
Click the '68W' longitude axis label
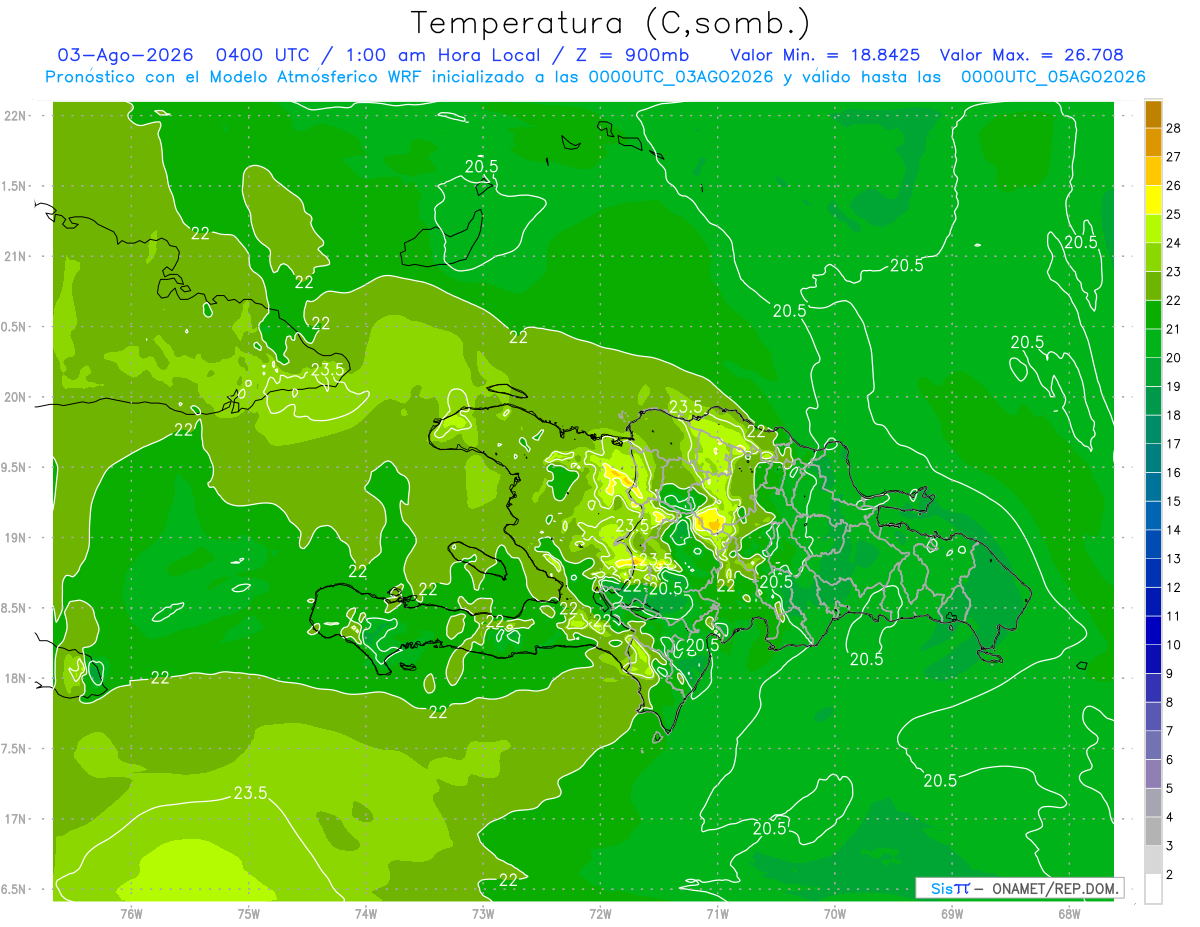[1069, 912]
